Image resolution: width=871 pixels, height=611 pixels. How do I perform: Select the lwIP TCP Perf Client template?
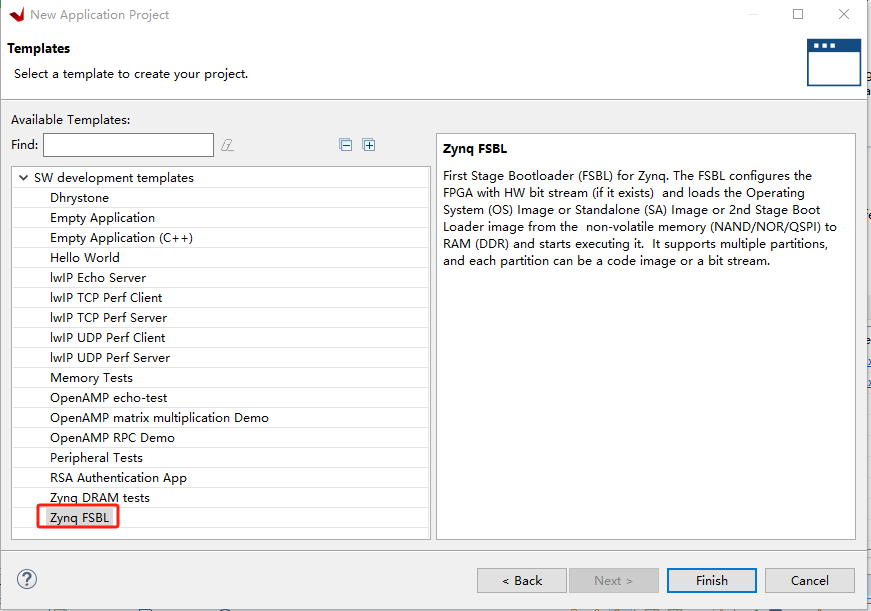coord(106,298)
